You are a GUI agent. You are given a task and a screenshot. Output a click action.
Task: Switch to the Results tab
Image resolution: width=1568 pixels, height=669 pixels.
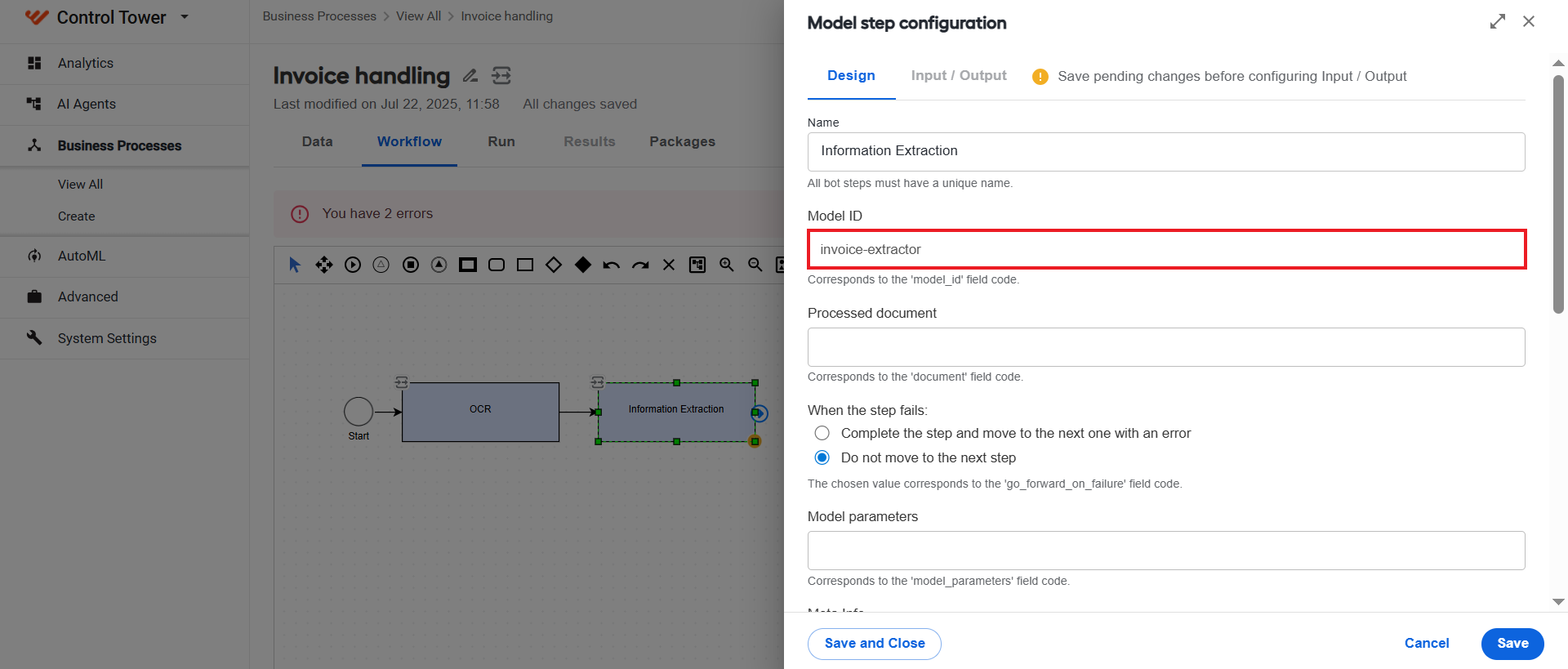[x=590, y=142]
